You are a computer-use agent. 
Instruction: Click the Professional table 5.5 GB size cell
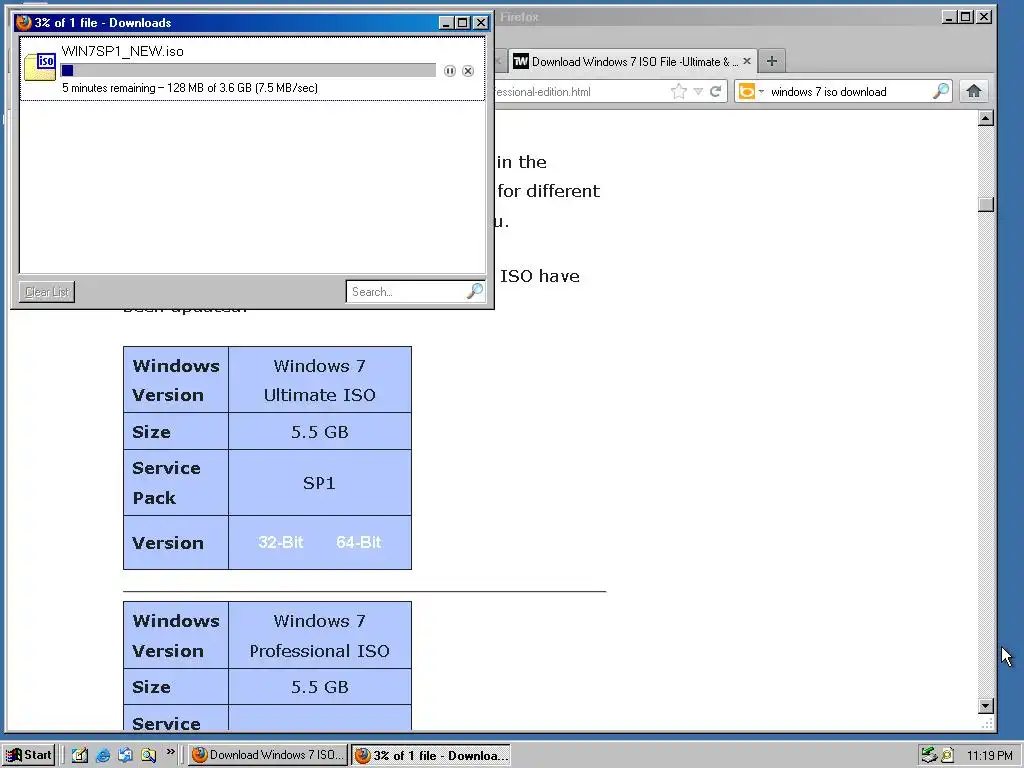pyautogui.click(x=319, y=686)
